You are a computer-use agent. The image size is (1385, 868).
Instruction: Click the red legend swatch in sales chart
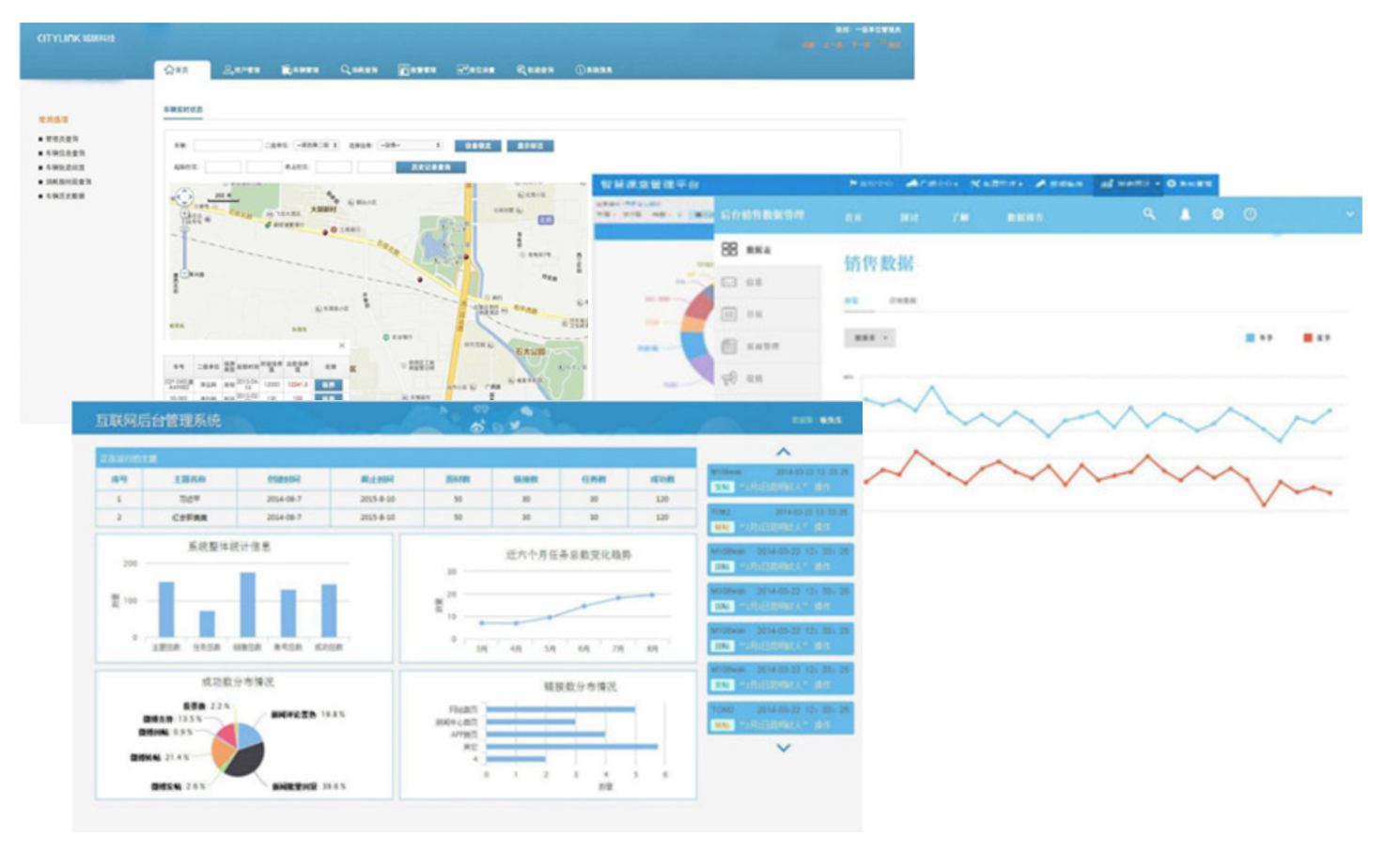click(1308, 337)
